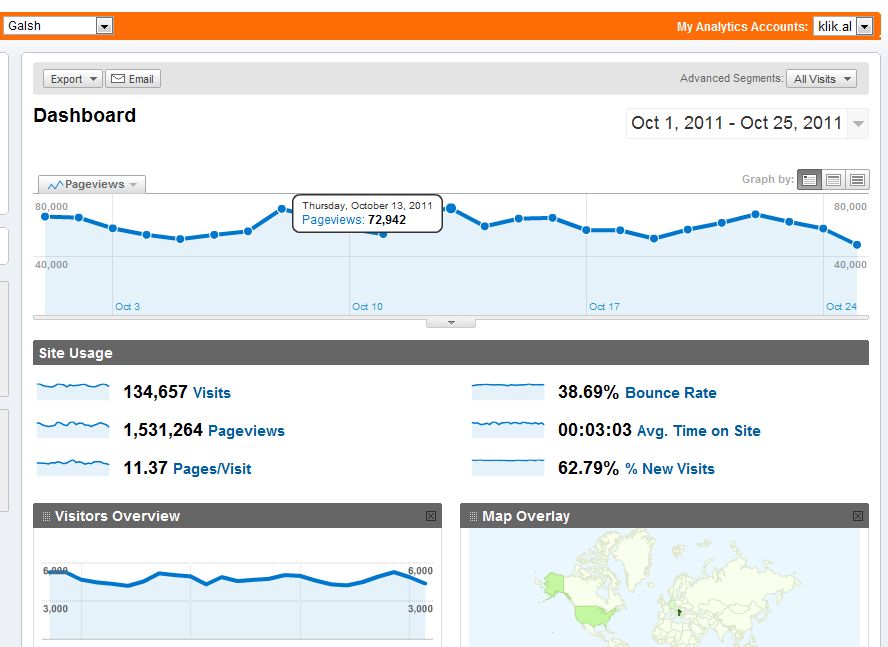Open the klik.al accounts dropdown
The image size is (888, 647).
(x=843, y=26)
